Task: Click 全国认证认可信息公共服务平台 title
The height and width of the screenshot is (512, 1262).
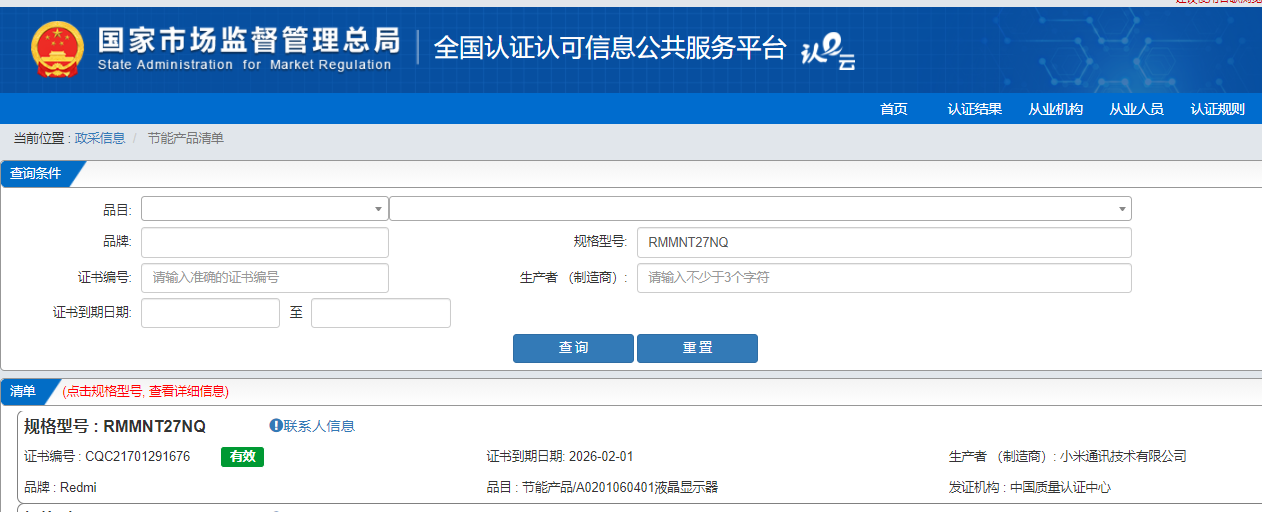Action: click(610, 48)
